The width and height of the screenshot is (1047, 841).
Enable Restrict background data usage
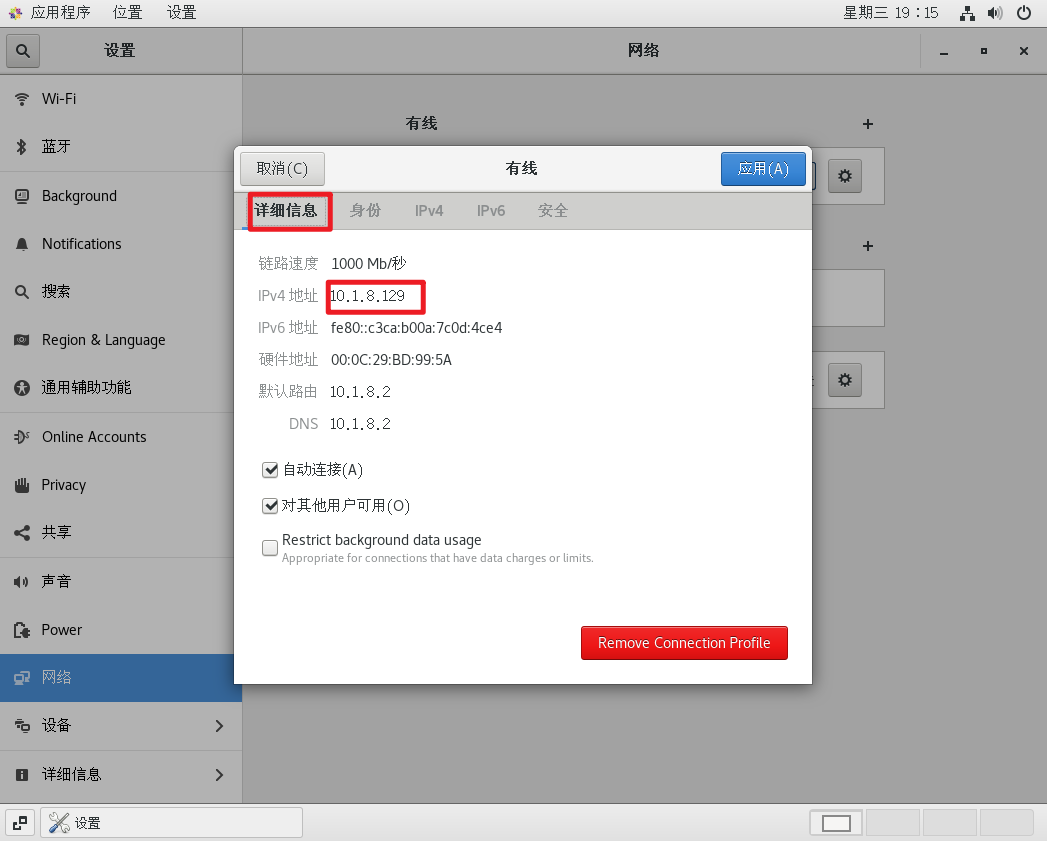[x=270, y=548]
